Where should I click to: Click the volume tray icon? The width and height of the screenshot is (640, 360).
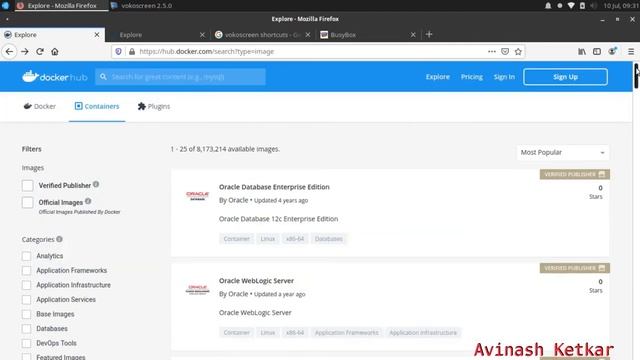[x=594, y=6]
